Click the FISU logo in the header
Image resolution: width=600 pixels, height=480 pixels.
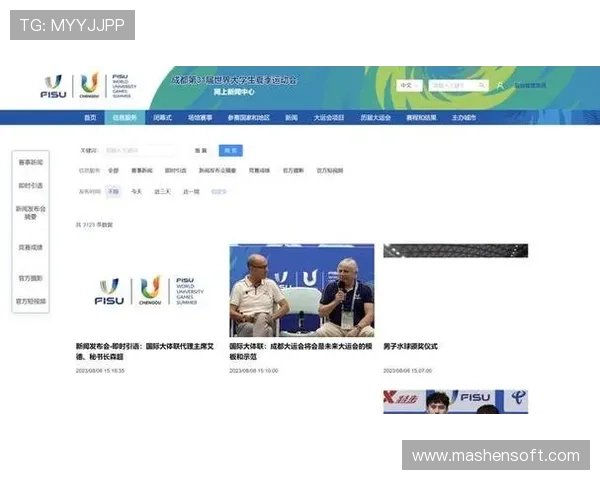point(54,87)
